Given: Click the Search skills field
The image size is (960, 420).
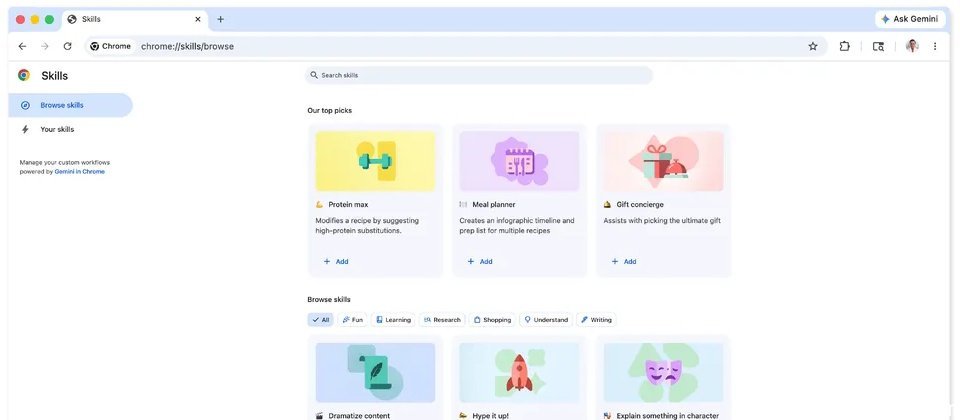Looking at the screenshot, I should pyautogui.click(x=480, y=75).
